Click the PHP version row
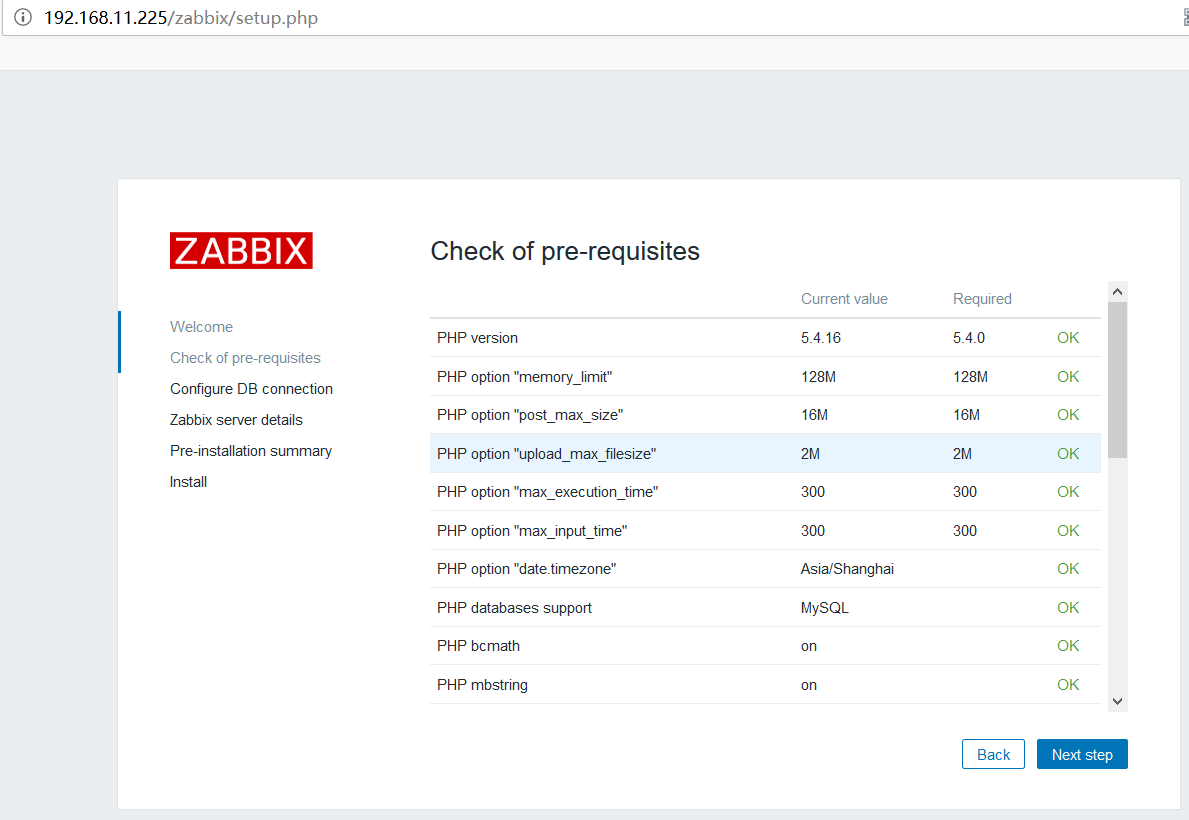The image size is (1189, 820). (765, 338)
